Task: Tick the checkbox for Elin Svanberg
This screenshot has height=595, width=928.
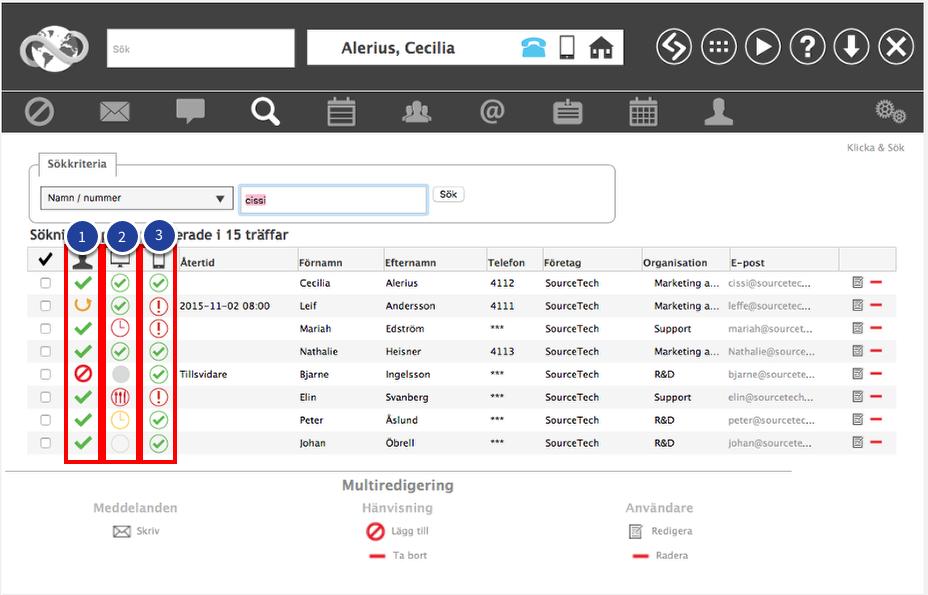Action: point(46,397)
